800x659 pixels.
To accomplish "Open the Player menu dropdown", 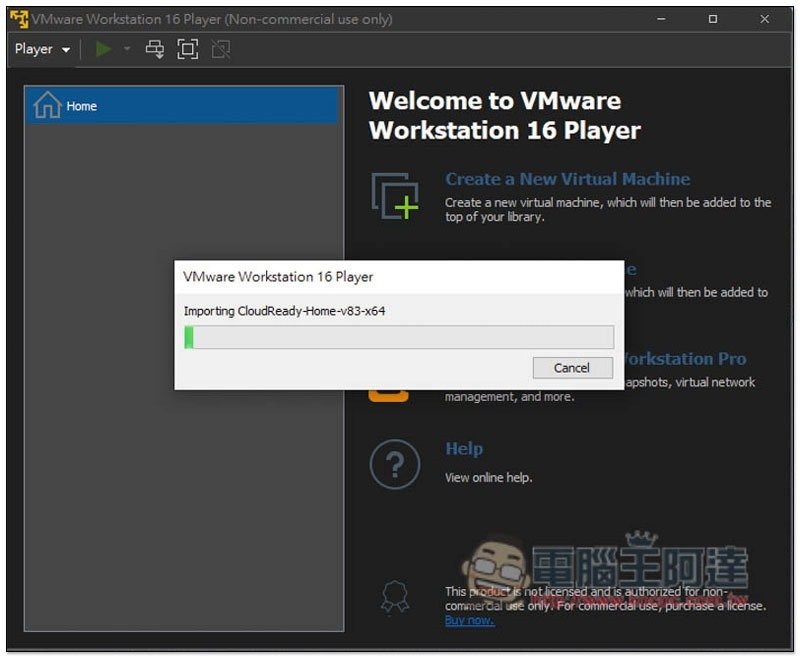I will tap(42, 49).
